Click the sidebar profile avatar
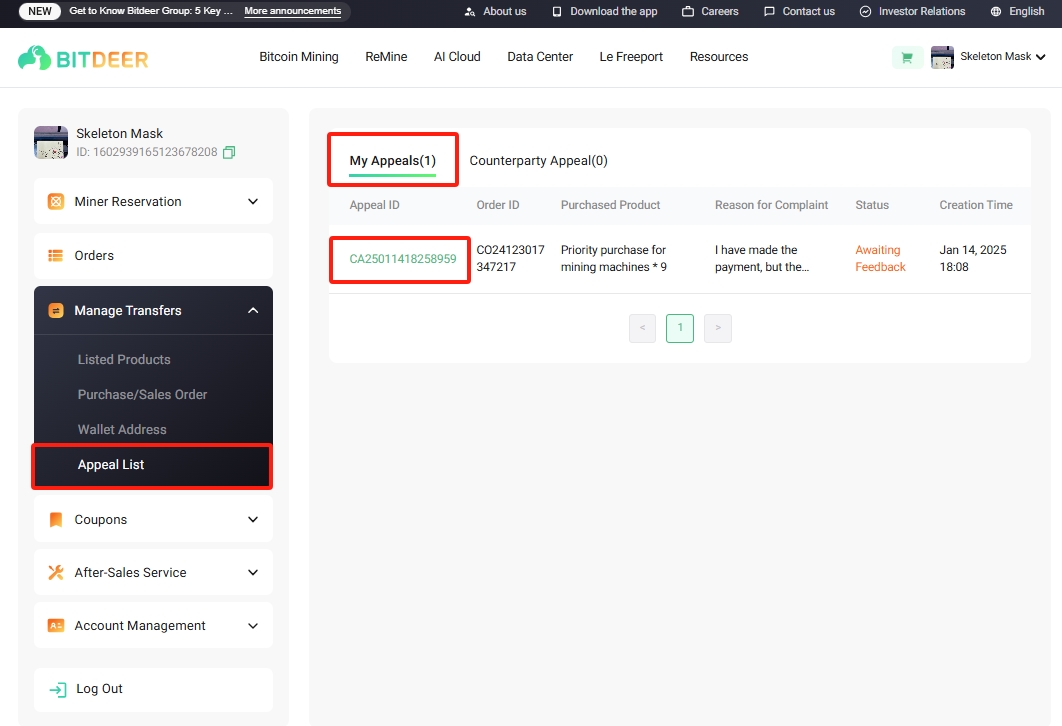Screen dimensions: 1062x726 pyautogui.click(x=51, y=142)
